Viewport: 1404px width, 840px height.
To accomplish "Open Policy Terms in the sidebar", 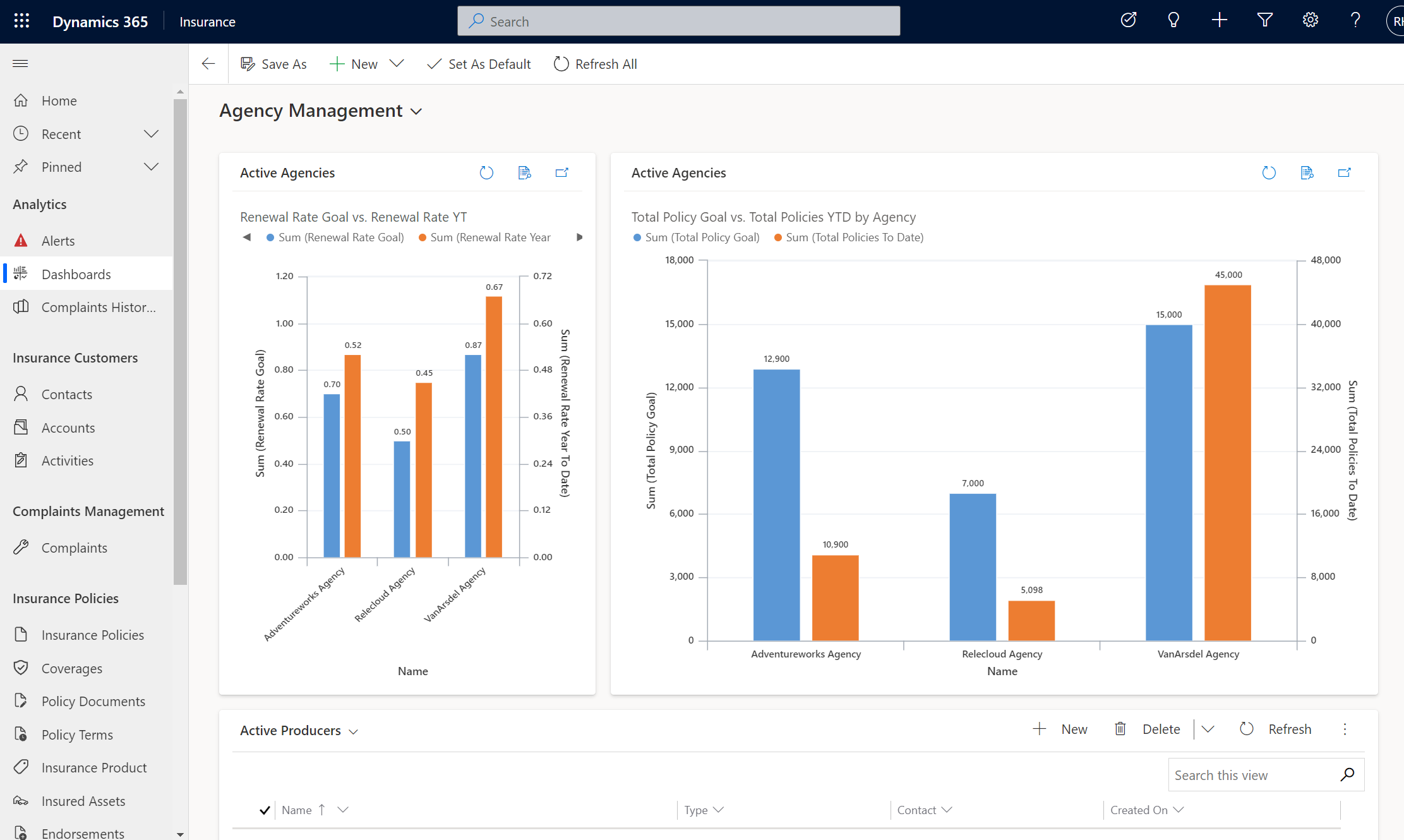I will (87, 735).
